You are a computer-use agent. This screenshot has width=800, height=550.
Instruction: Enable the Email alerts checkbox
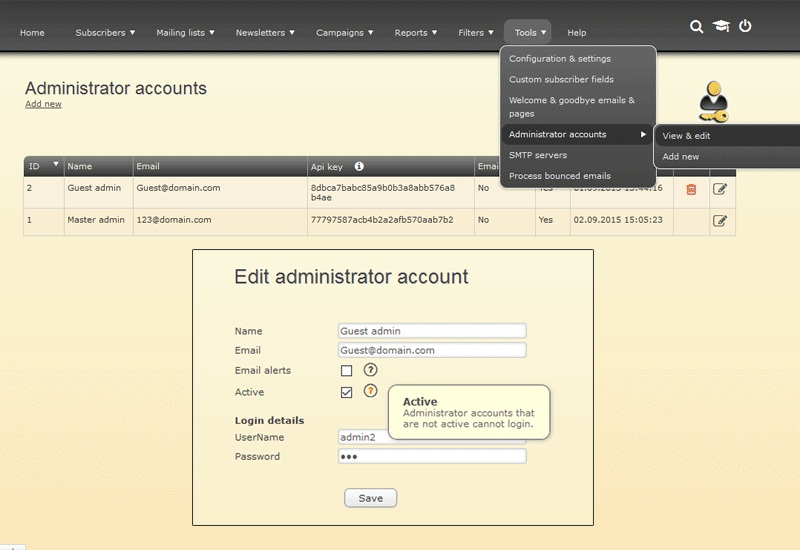[x=346, y=370]
